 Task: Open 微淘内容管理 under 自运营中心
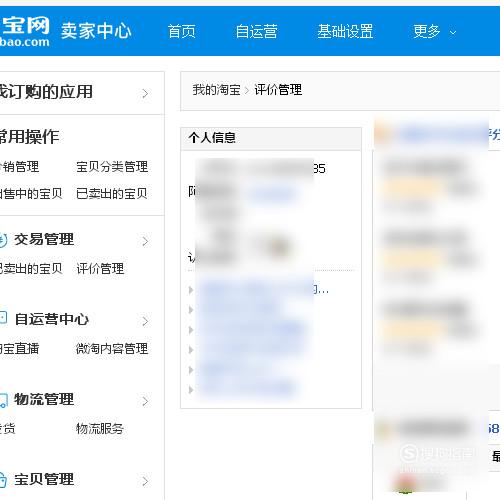click(112, 349)
